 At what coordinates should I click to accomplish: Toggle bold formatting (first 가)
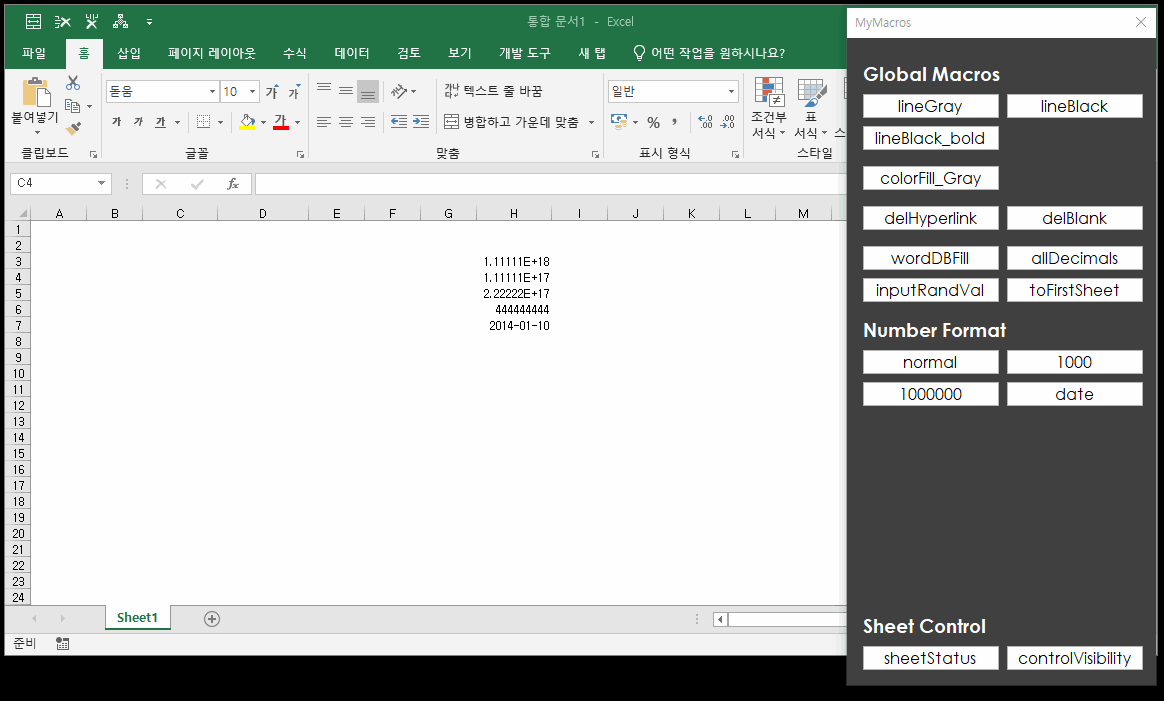click(117, 122)
